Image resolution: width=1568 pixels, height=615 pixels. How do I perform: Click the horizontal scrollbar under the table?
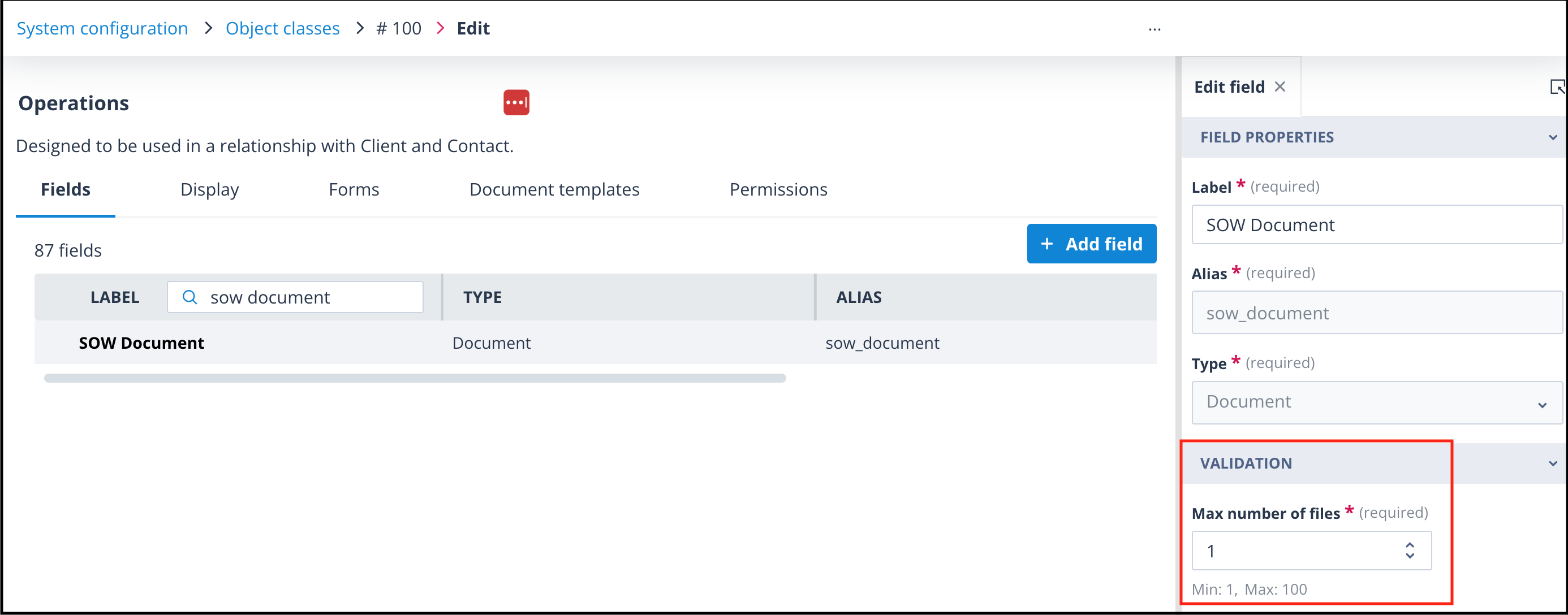click(415, 378)
